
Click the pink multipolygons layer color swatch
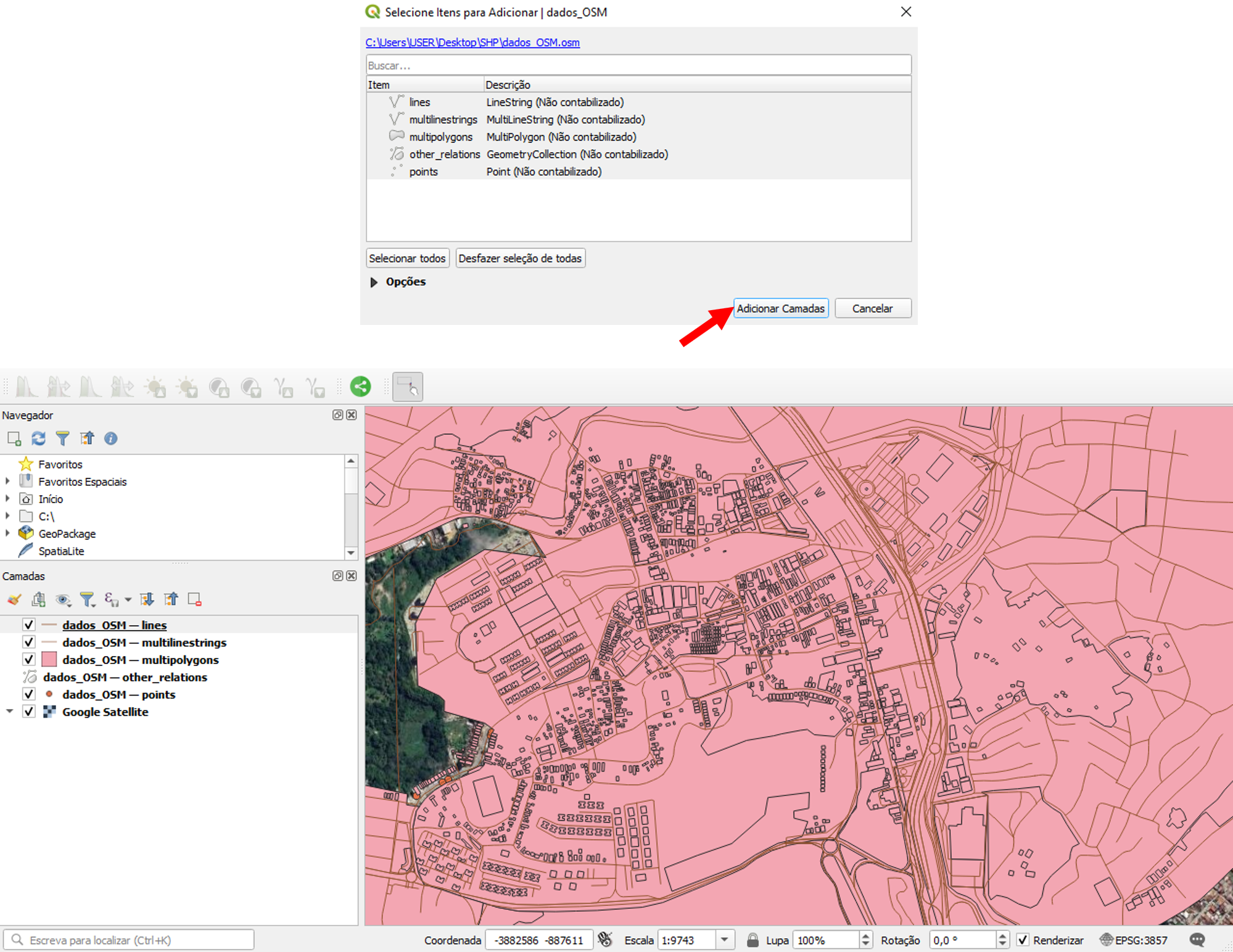49,660
